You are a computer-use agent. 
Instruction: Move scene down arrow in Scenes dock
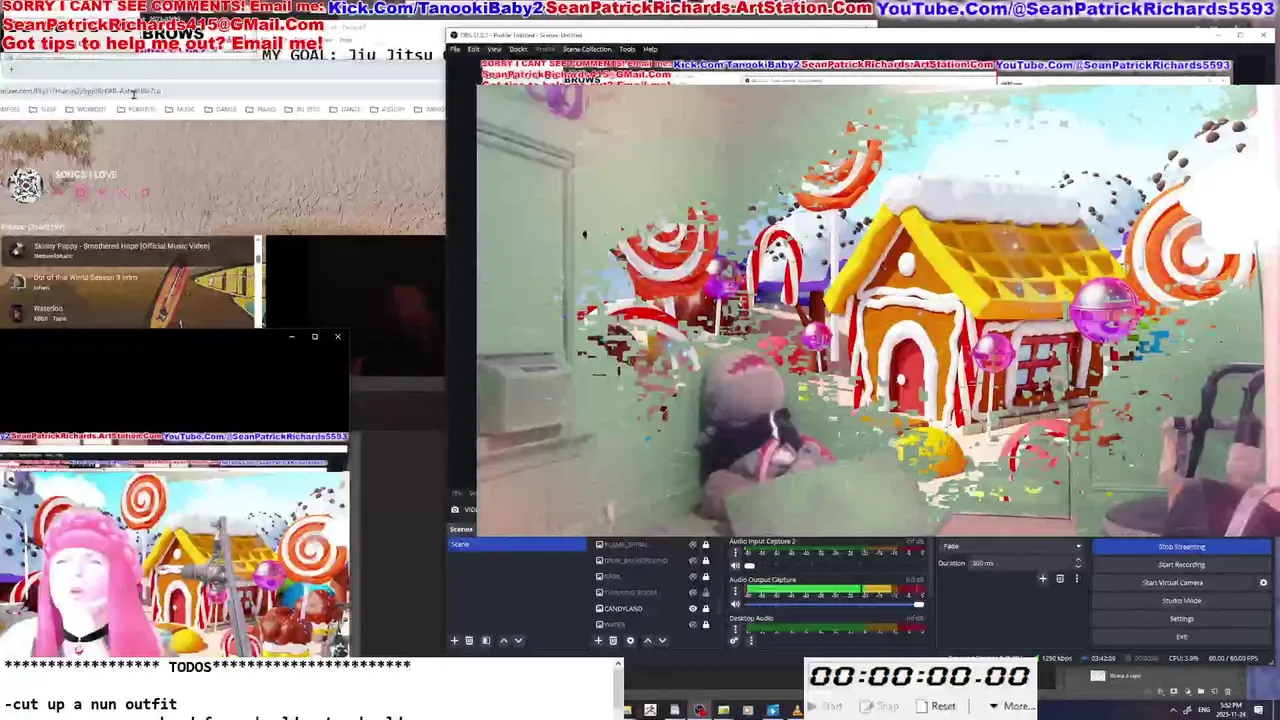click(x=518, y=641)
